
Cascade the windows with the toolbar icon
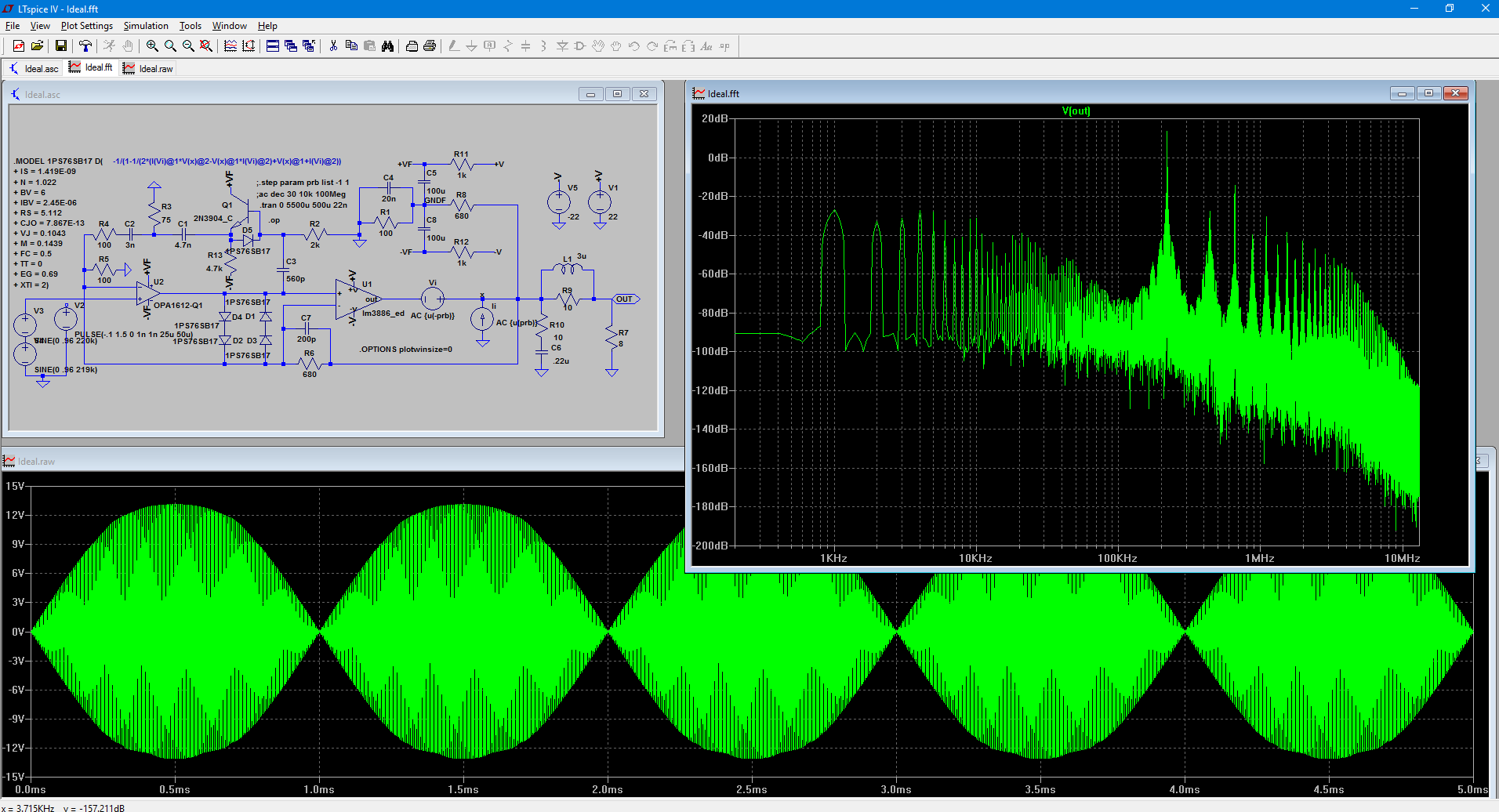tap(291, 46)
